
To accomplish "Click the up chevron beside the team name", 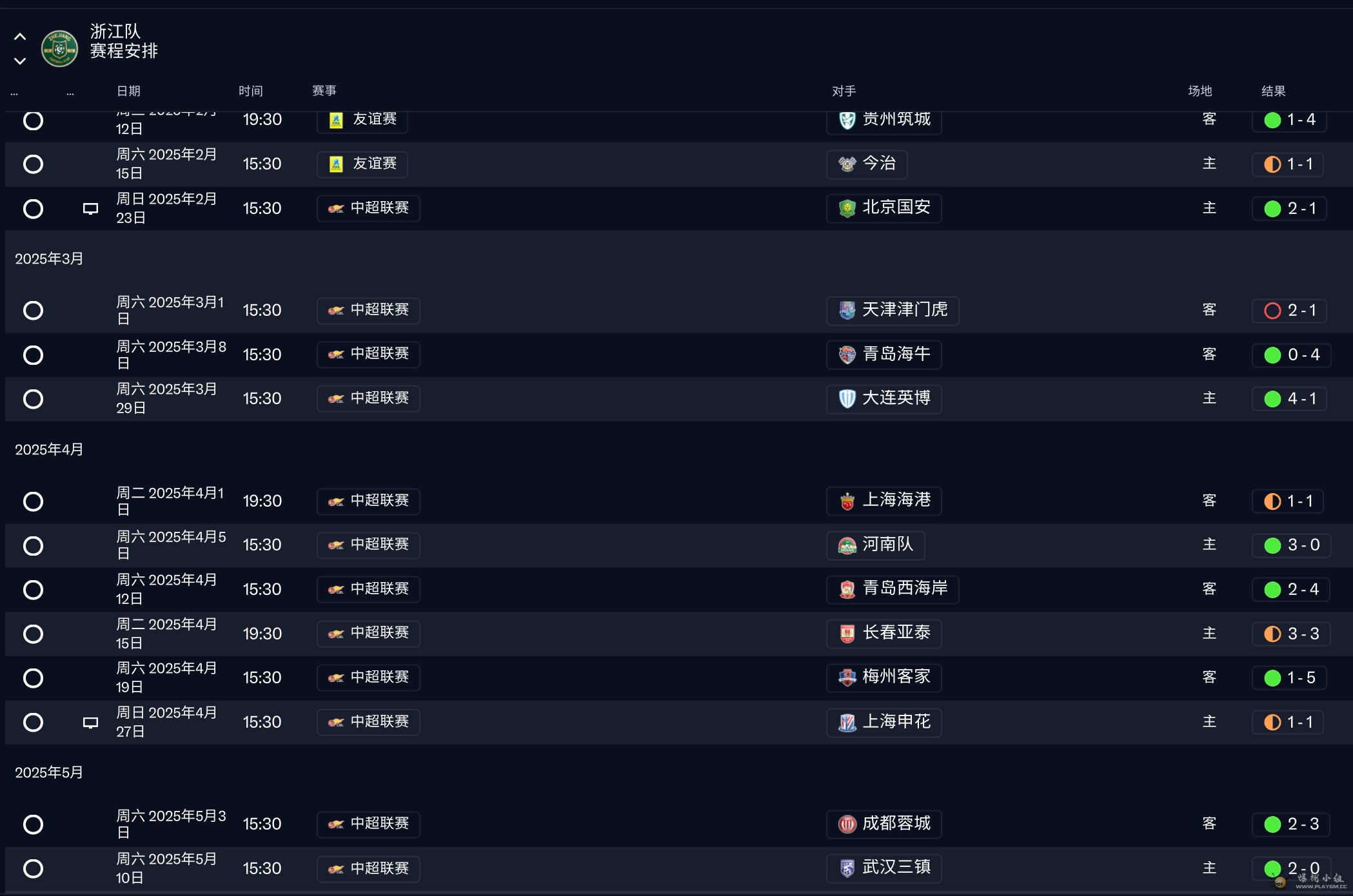I will click(x=20, y=37).
